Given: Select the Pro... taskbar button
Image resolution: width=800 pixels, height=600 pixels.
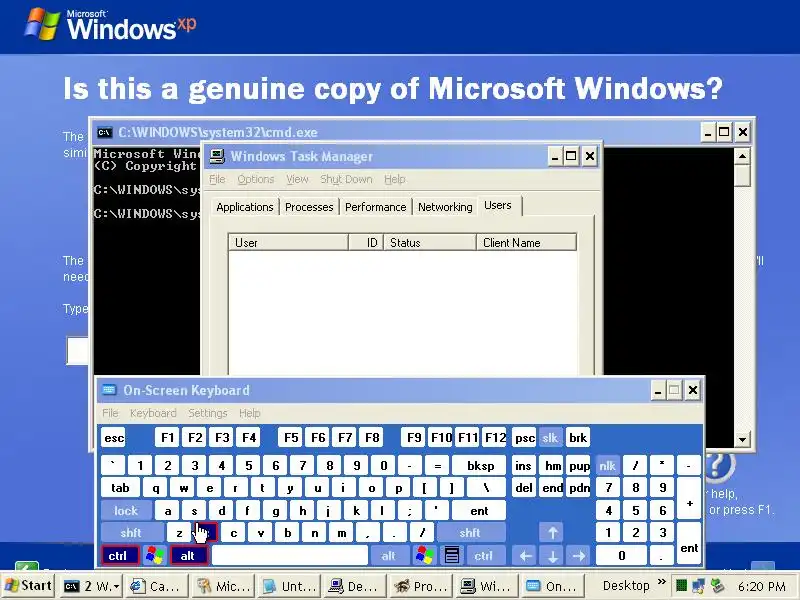Looking at the screenshot, I should point(421,586).
